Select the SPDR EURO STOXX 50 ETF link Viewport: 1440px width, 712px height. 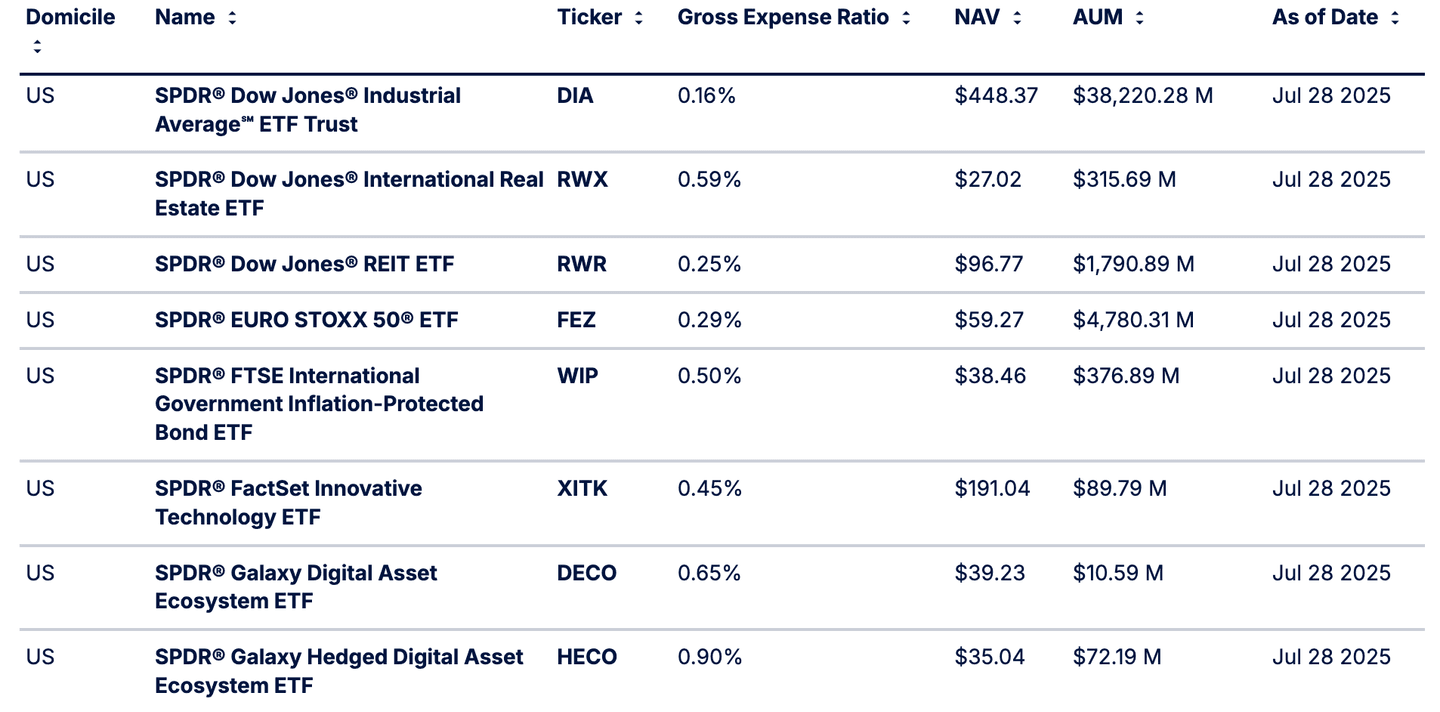pos(306,320)
